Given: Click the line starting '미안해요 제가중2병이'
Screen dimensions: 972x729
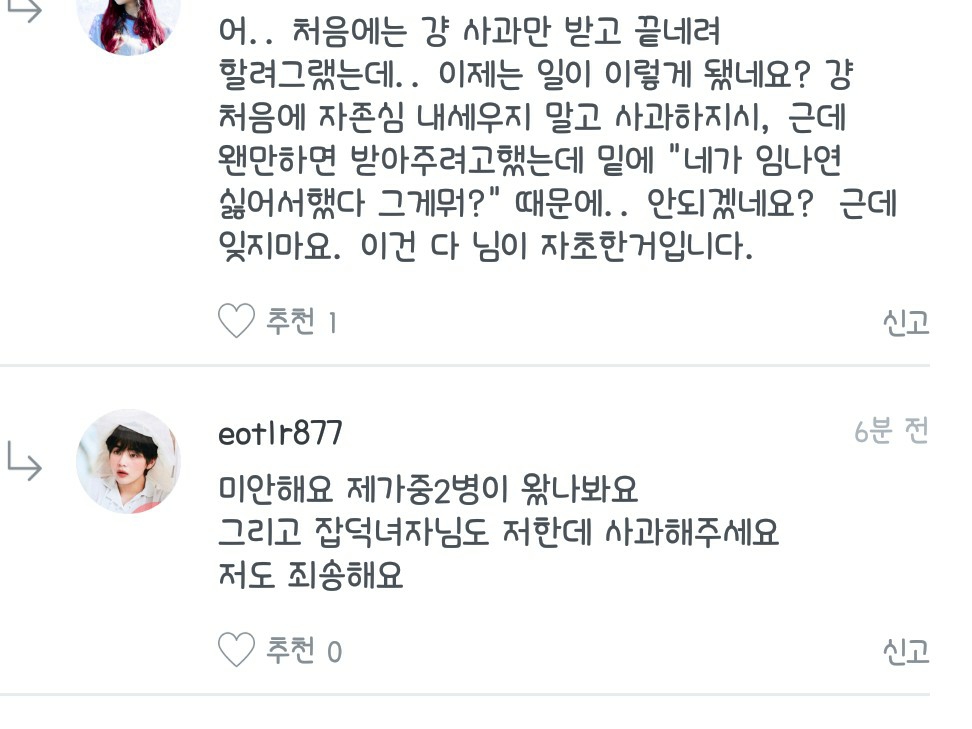Looking at the screenshot, I should (x=428, y=491).
